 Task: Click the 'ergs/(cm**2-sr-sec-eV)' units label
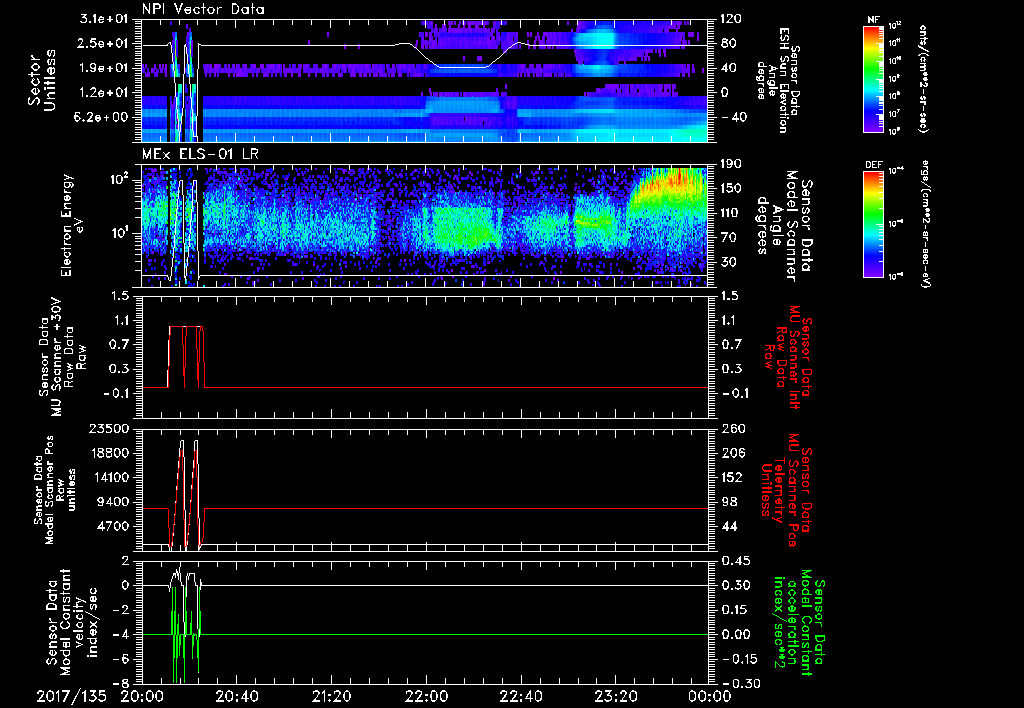click(925, 225)
